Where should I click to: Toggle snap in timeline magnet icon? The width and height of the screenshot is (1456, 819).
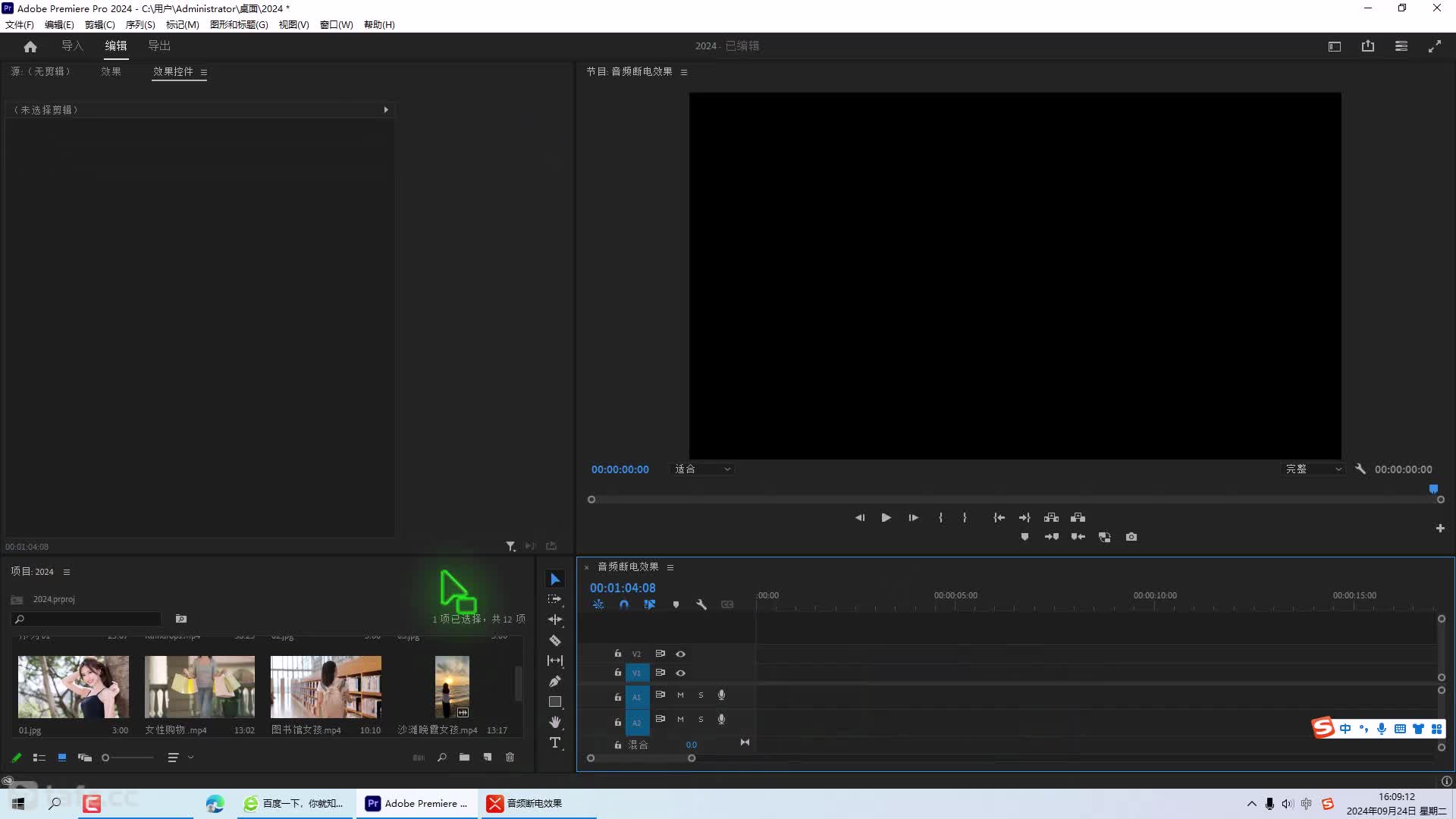pyautogui.click(x=624, y=605)
